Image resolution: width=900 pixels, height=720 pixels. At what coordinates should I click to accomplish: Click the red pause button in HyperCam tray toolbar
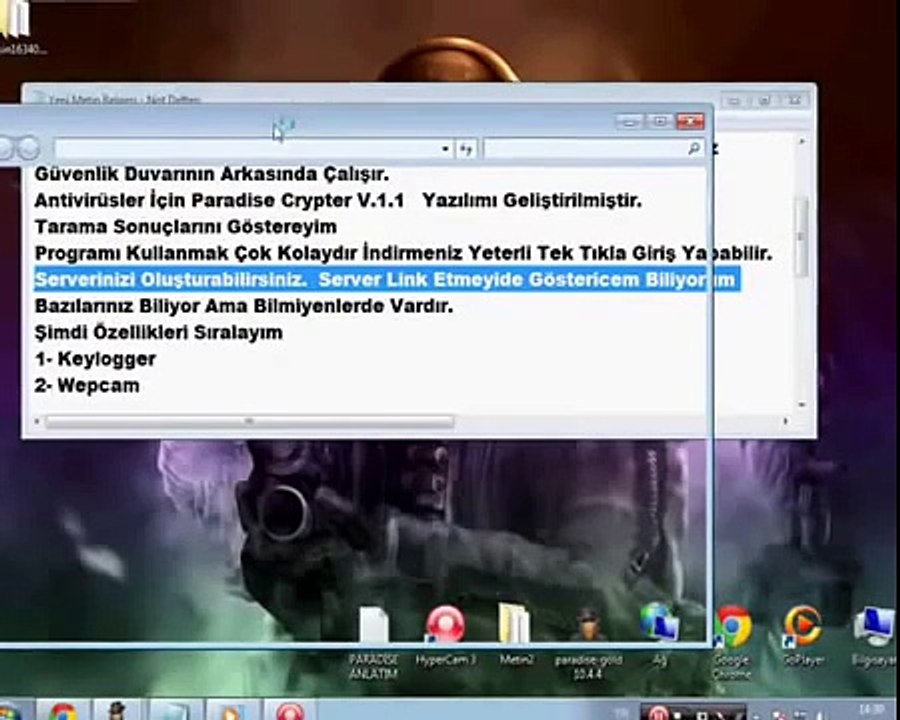click(658, 713)
